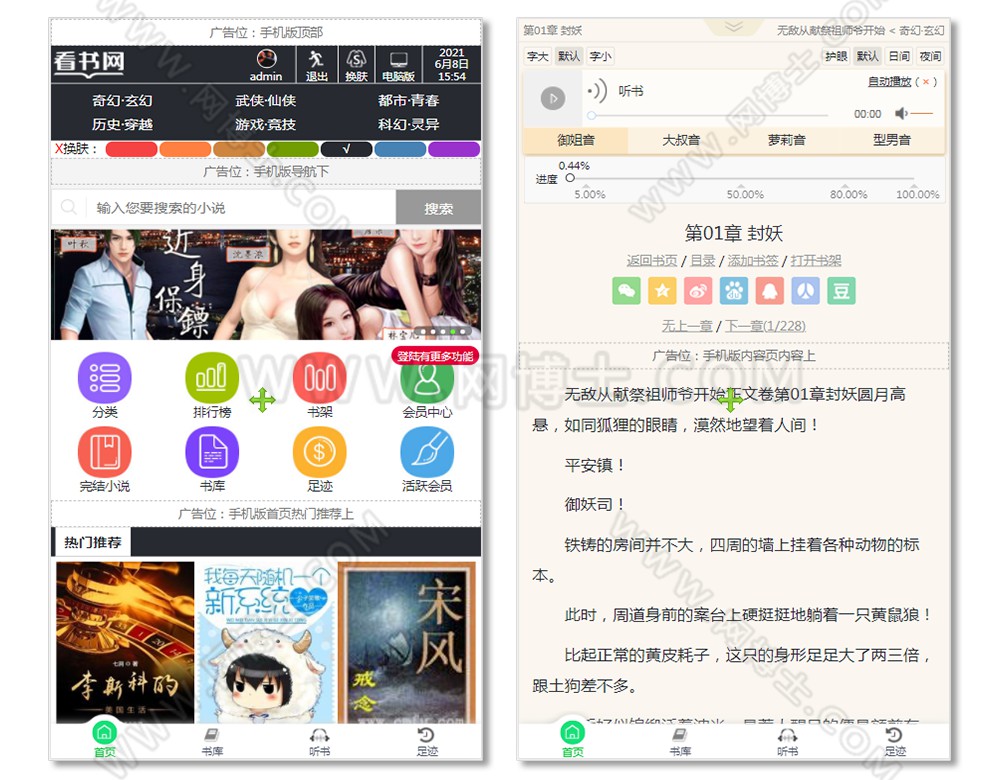This screenshot has height=780, width=1000.
Task: Share via green Douban 豆 icon
Action: click(x=841, y=291)
